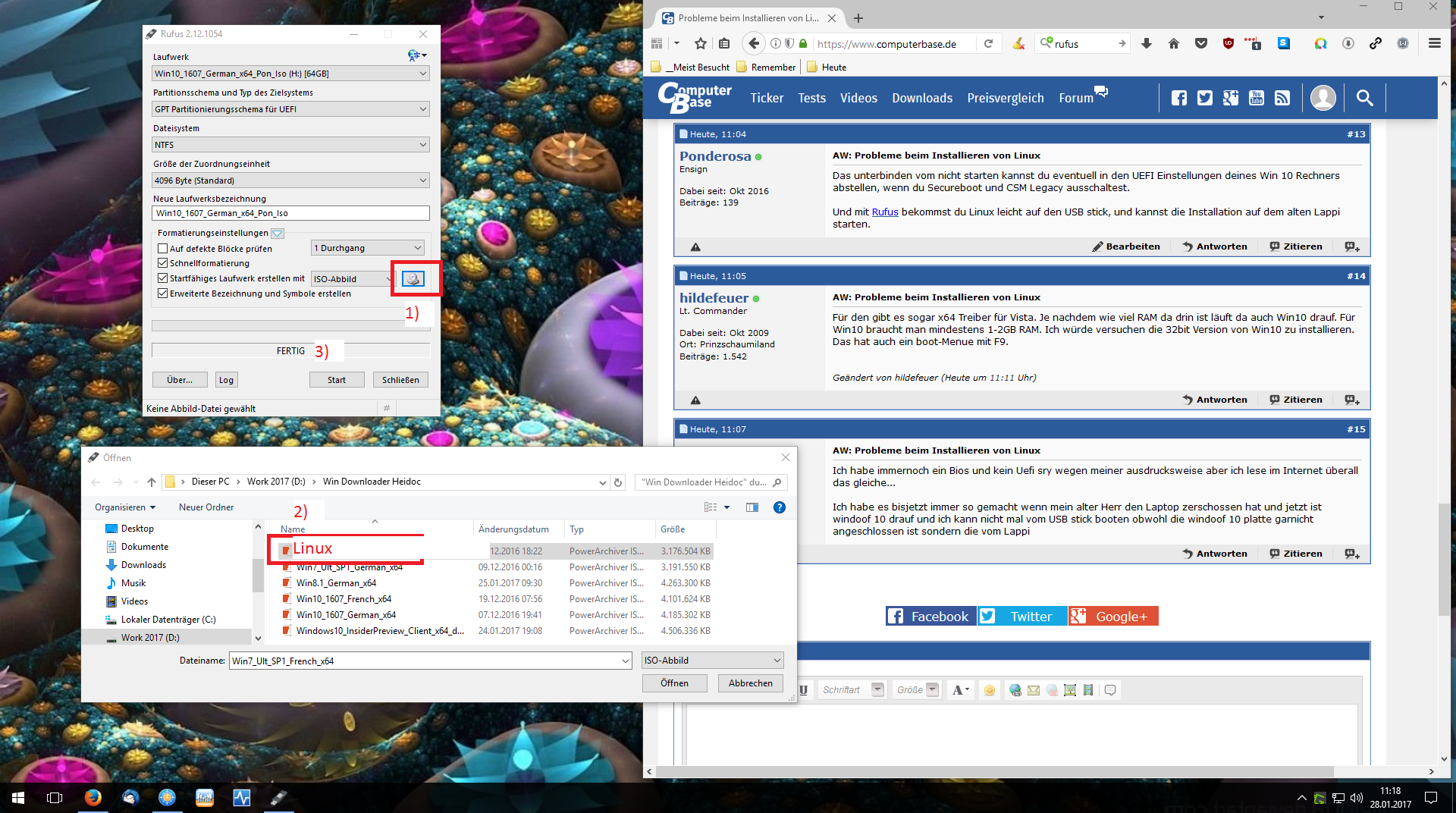Go to Firefox home page icon

point(1174,43)
